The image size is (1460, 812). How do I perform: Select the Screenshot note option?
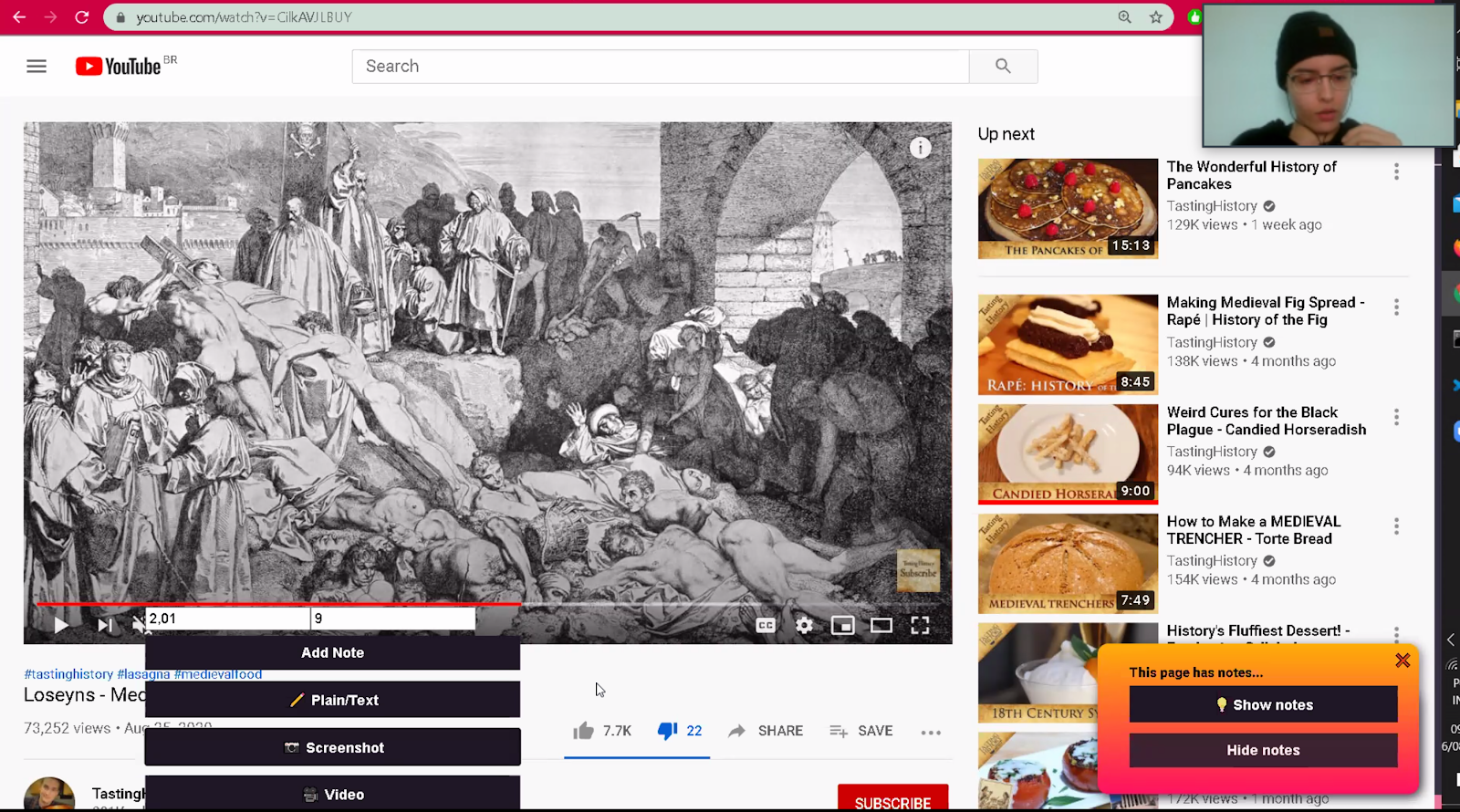(332, 747)
